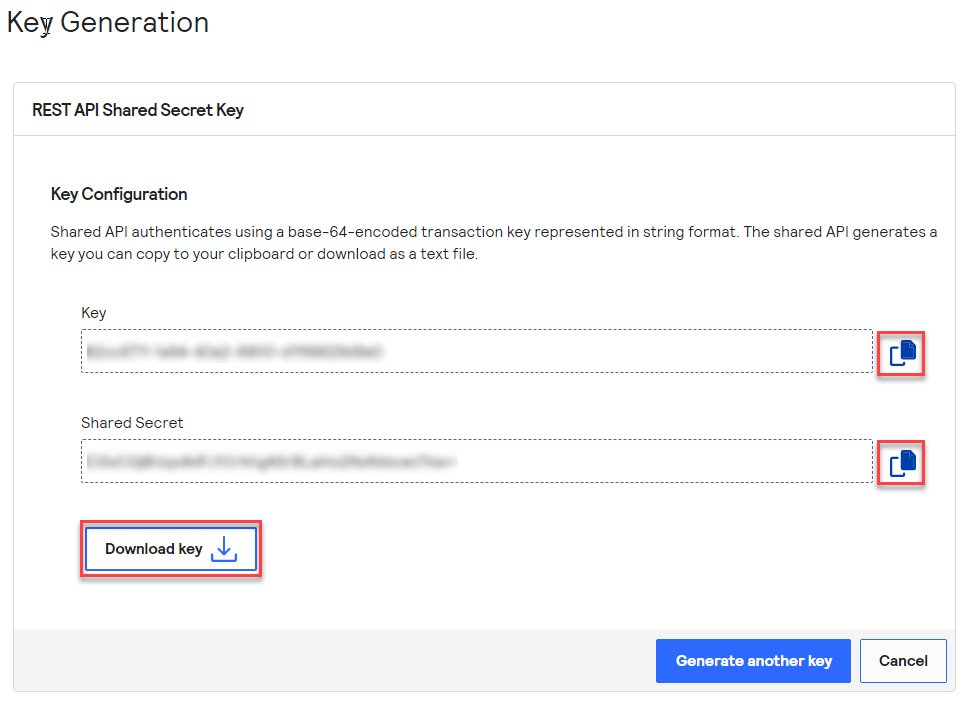Click the Cancel button
Viewport: 974px width, 703px height.
(x=903, y=660)
